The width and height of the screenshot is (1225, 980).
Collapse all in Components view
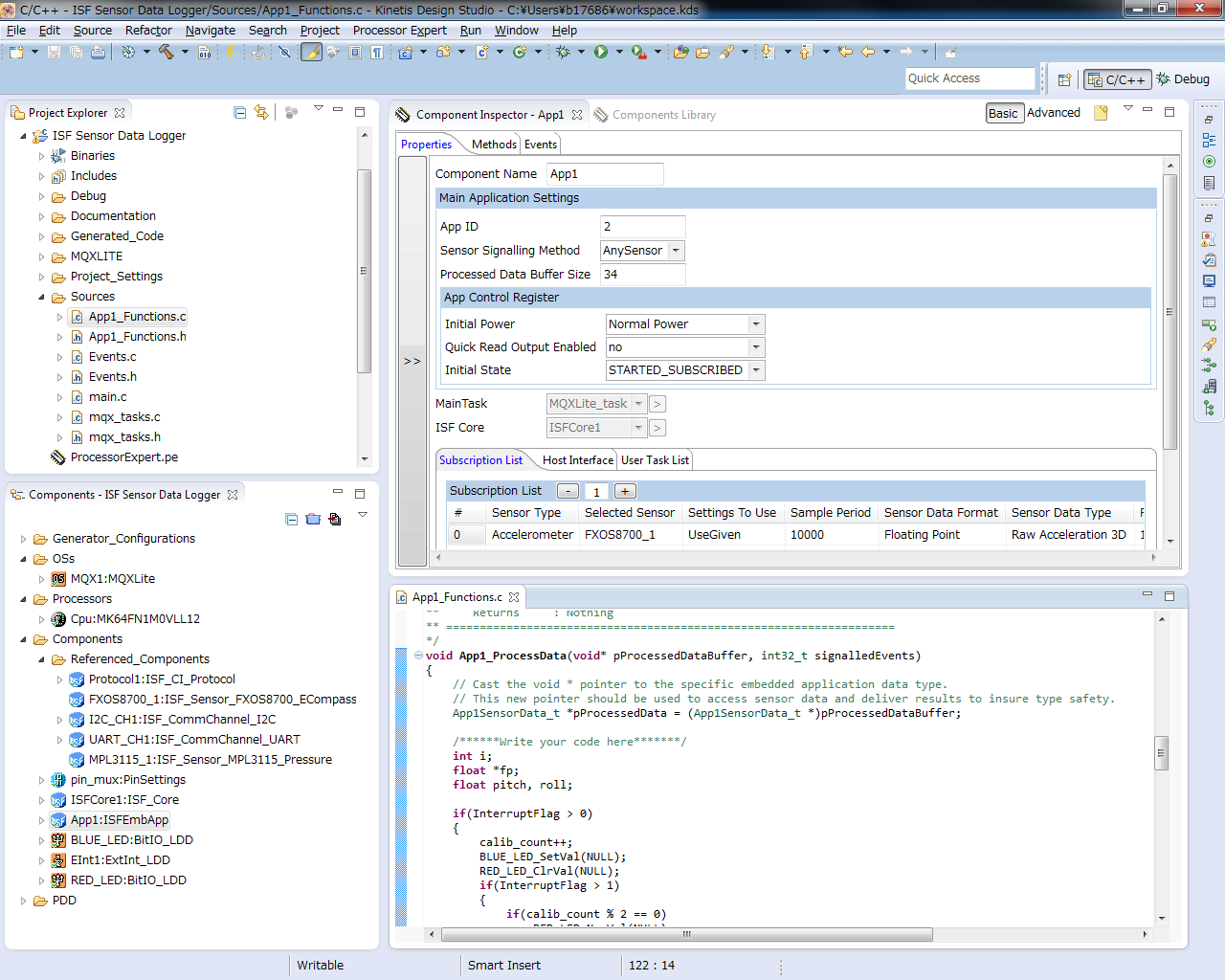point(291,519)
